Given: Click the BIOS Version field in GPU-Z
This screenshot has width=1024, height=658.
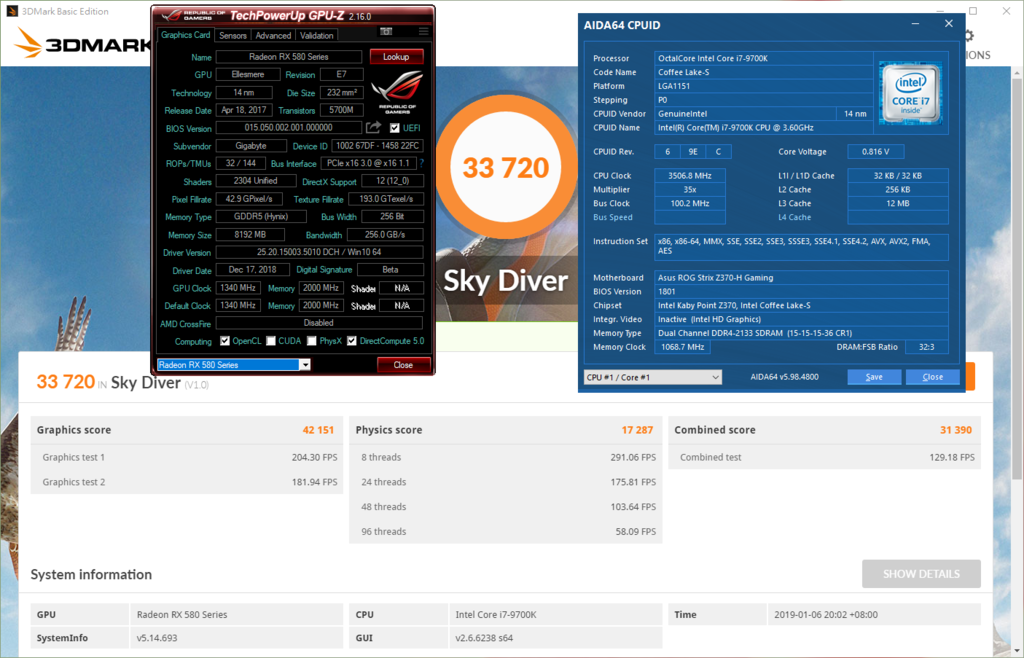Looking at the screenshot, I should (x=289, y=128).
